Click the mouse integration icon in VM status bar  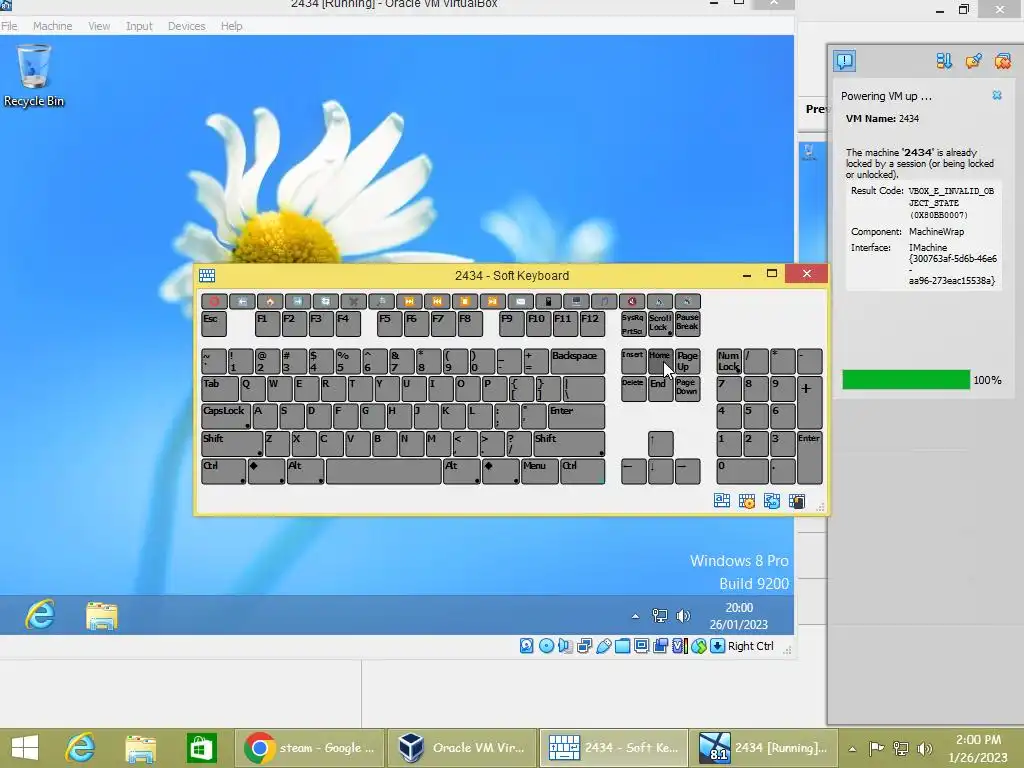pyautogui.click(x=699, y=646)
